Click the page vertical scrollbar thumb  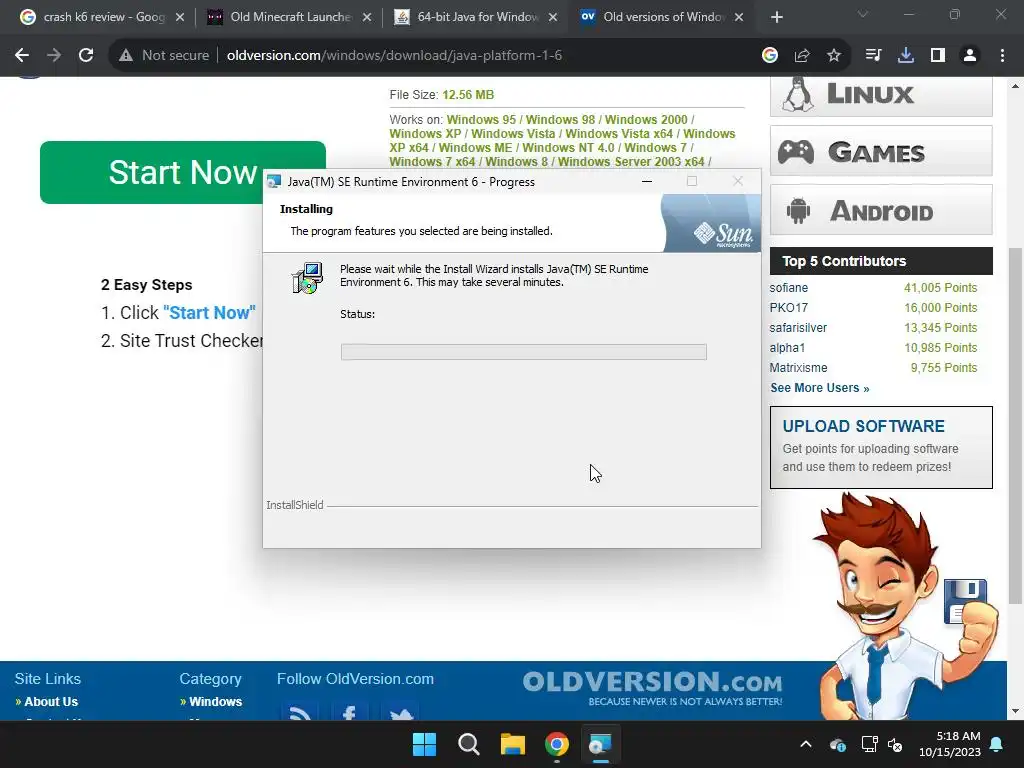tap(1015, 425)
